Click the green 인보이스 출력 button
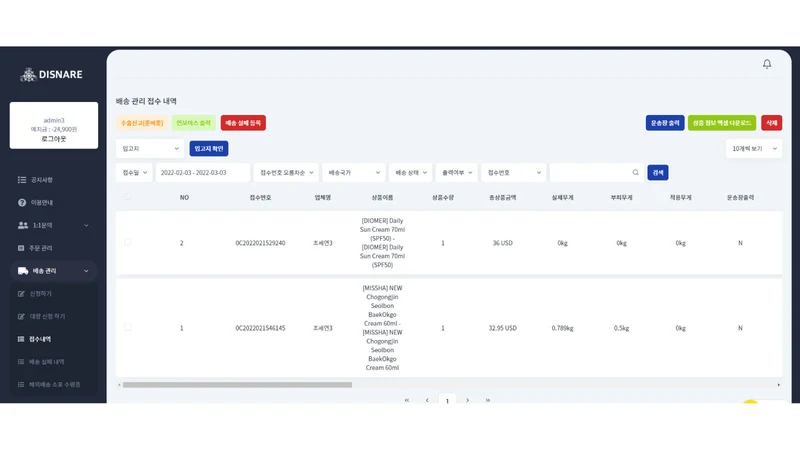 click(x=193, y=123)
